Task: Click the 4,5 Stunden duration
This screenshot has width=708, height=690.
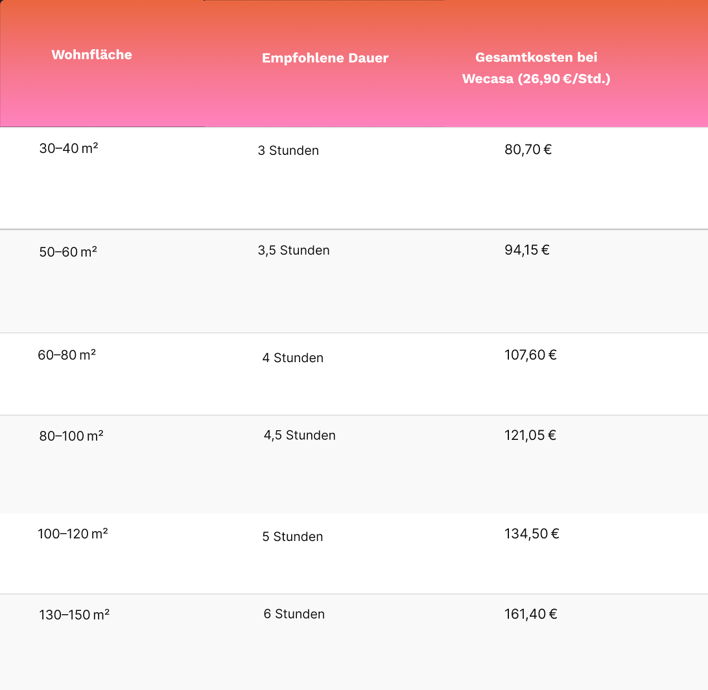Action: tap(299, 435)
